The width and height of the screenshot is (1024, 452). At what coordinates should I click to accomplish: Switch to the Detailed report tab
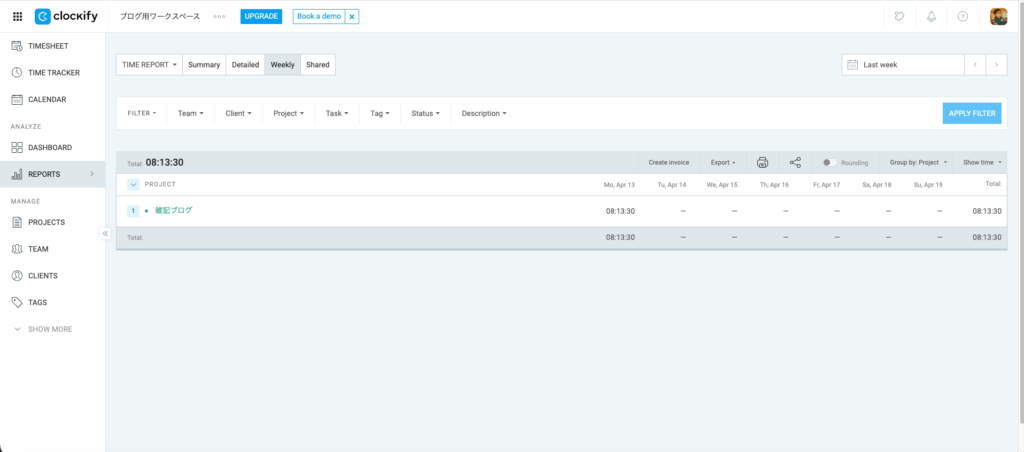[245, 65]
